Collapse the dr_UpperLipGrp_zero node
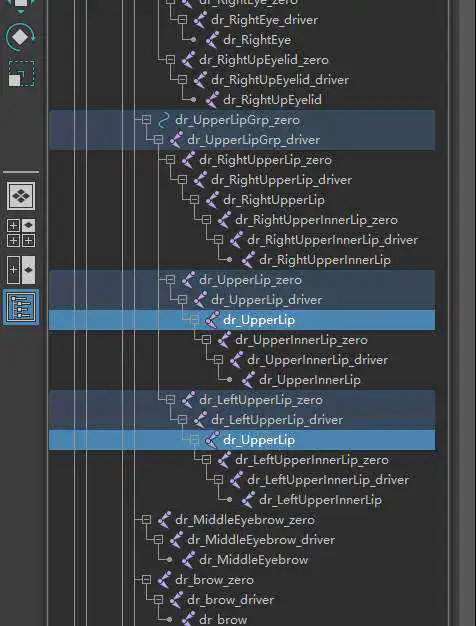The width and height of the screenshot is (476, 626). pyautogui.click(x=147, y=120)
